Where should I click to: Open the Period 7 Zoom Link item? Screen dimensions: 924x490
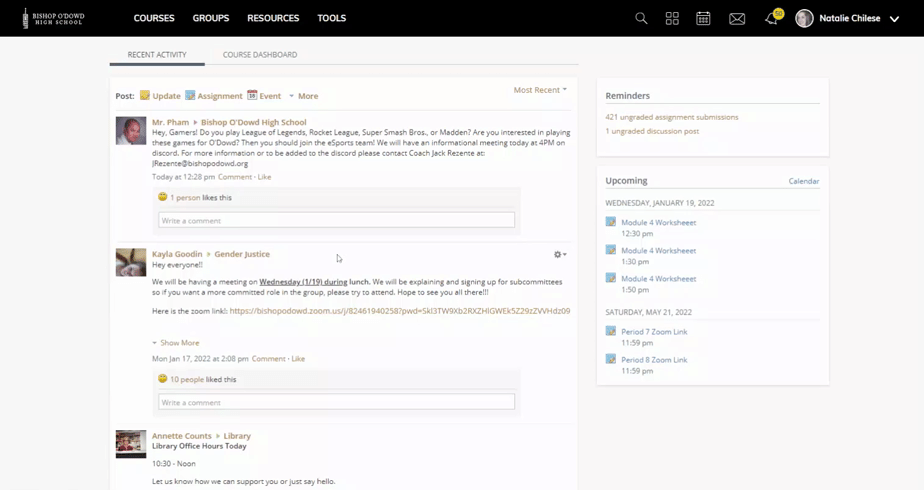pos(654,331)
